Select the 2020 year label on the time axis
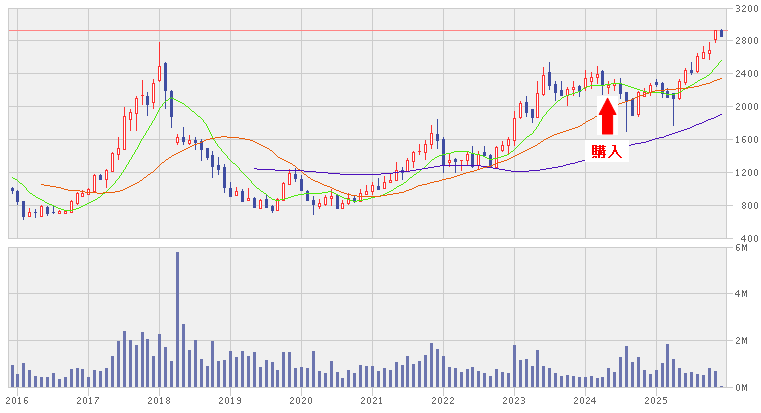Screen dimensions: 761x413 coord(301,400)
